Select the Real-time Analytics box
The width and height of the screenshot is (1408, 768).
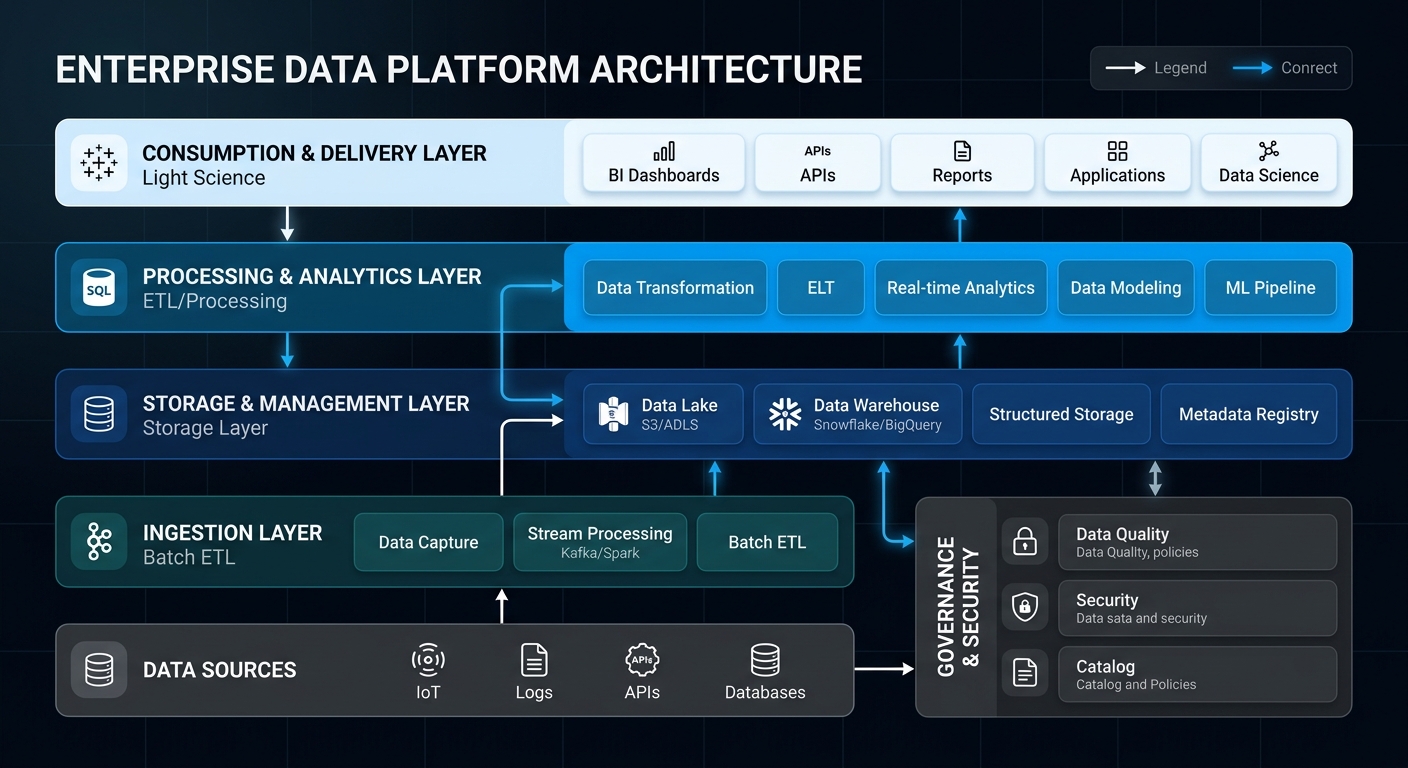tap(960, 288)
